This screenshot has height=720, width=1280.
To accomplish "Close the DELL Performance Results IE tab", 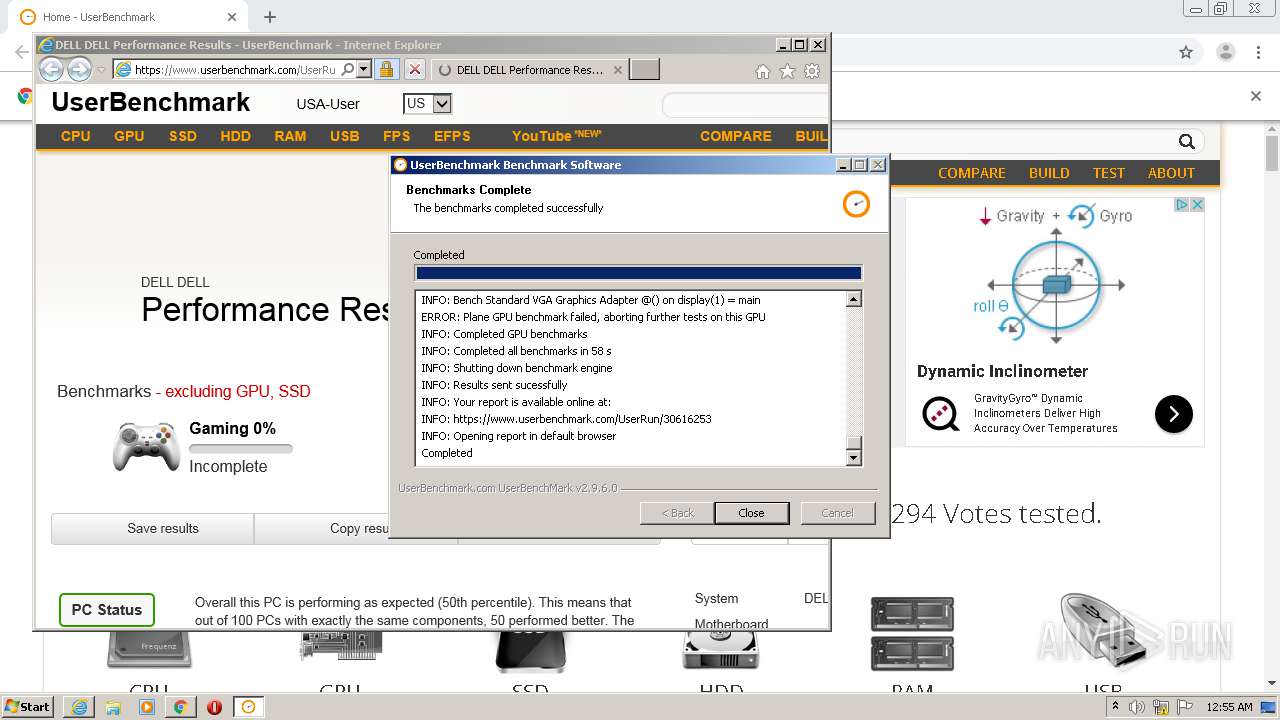I will (x=618, y=70).
